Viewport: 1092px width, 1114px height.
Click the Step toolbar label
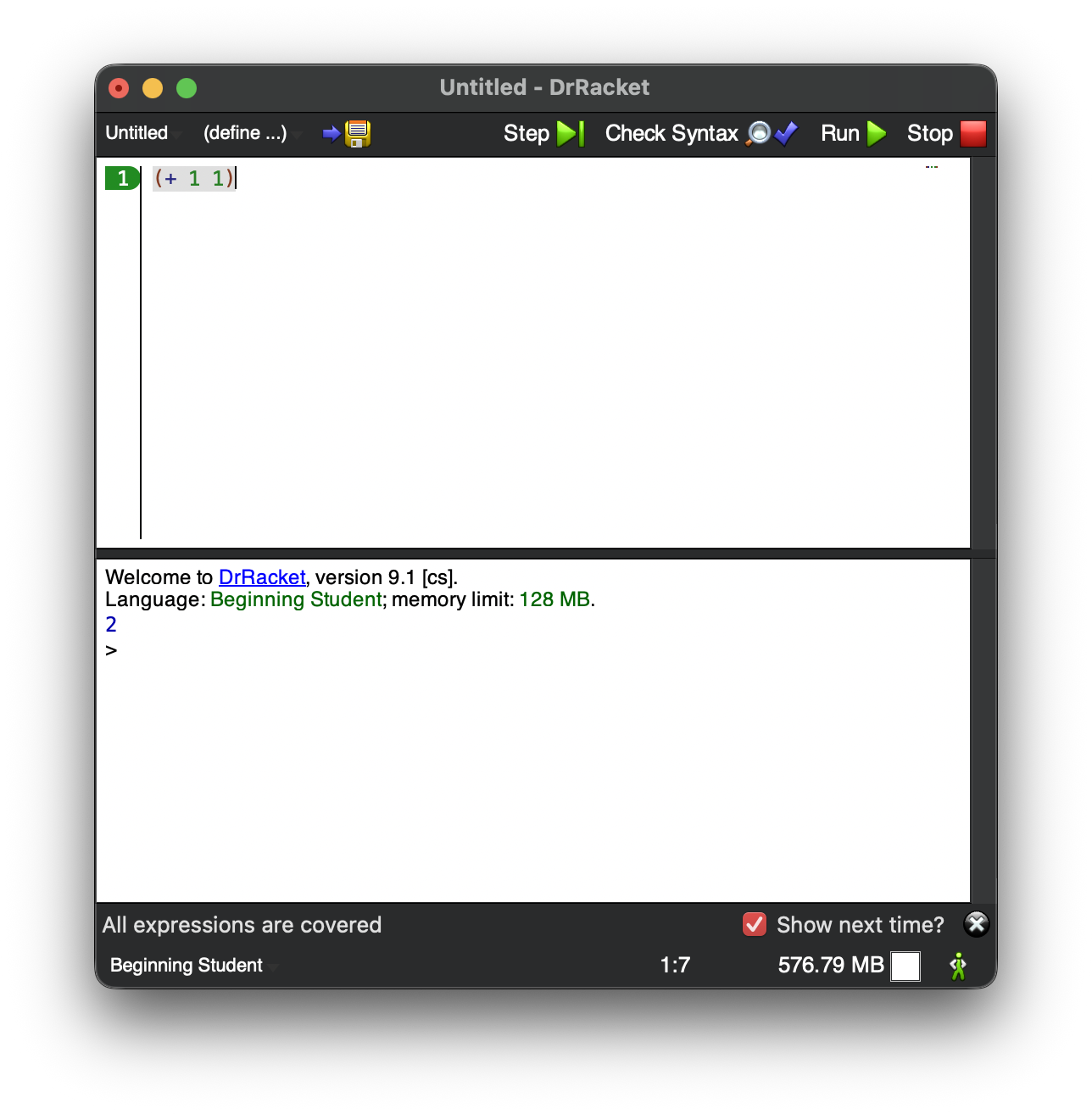tap(526, 134)
